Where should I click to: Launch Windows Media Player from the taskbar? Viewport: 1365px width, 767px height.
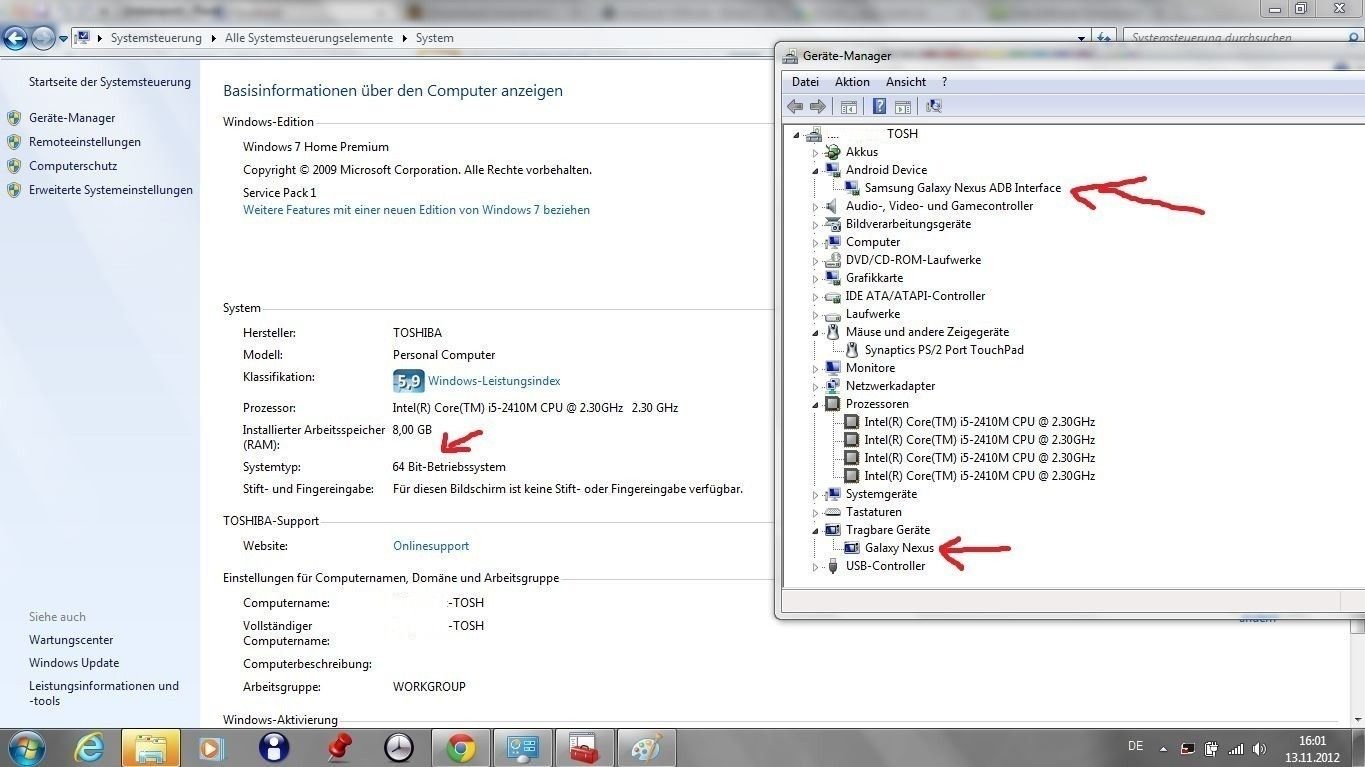211,747
